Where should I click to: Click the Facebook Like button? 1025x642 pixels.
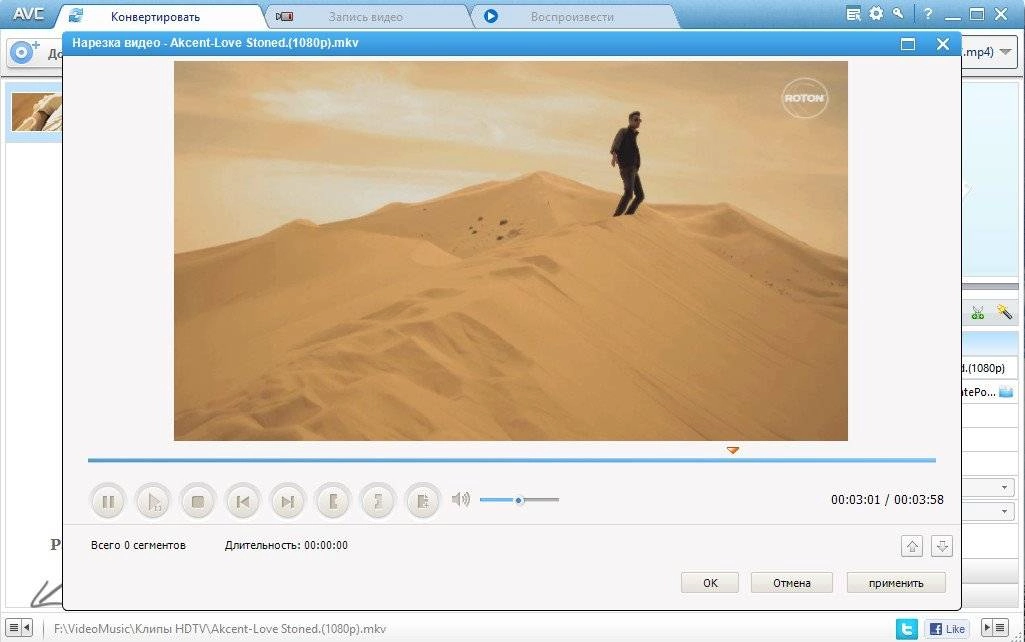947,629
